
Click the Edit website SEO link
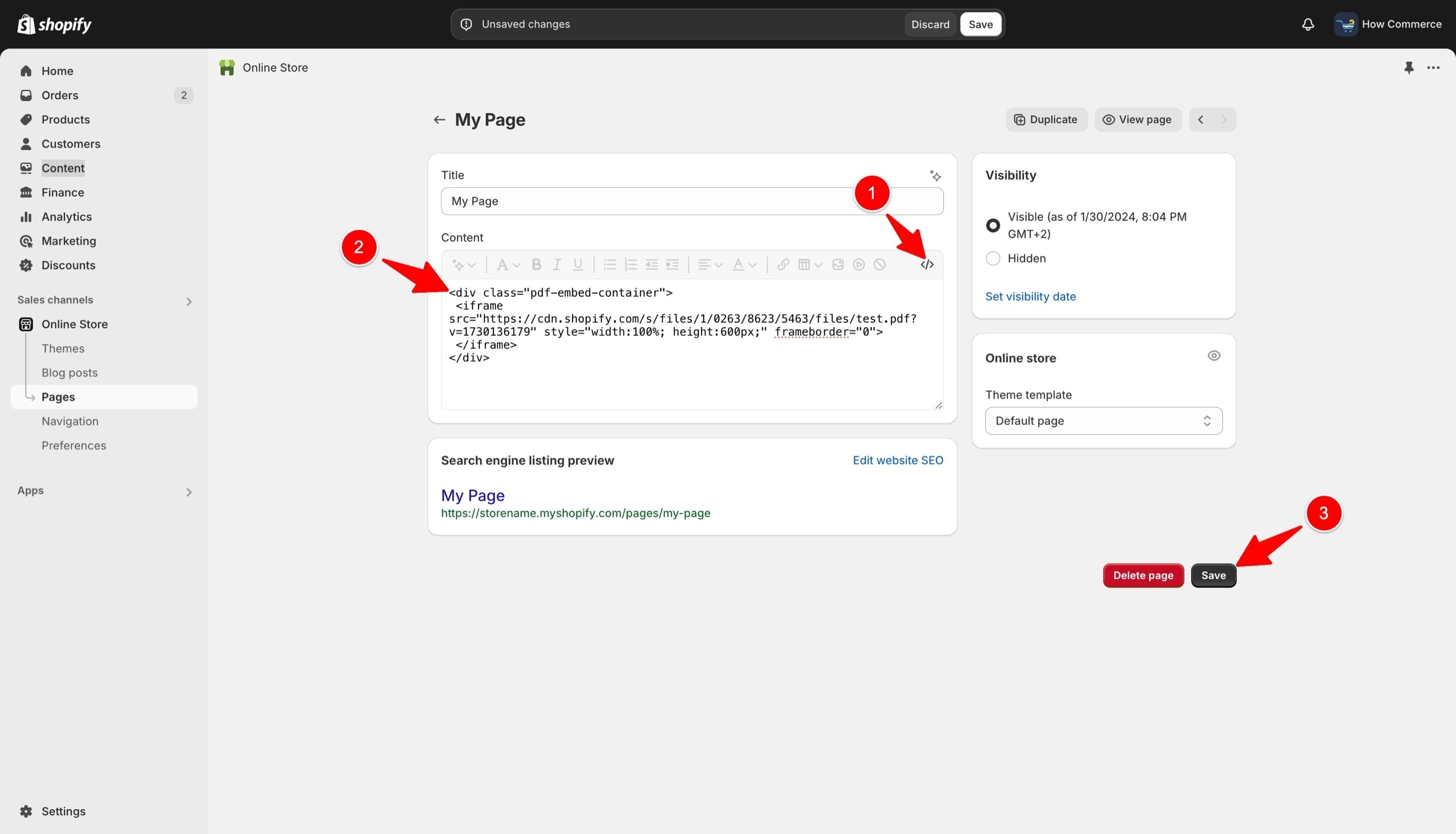[898, 461]
